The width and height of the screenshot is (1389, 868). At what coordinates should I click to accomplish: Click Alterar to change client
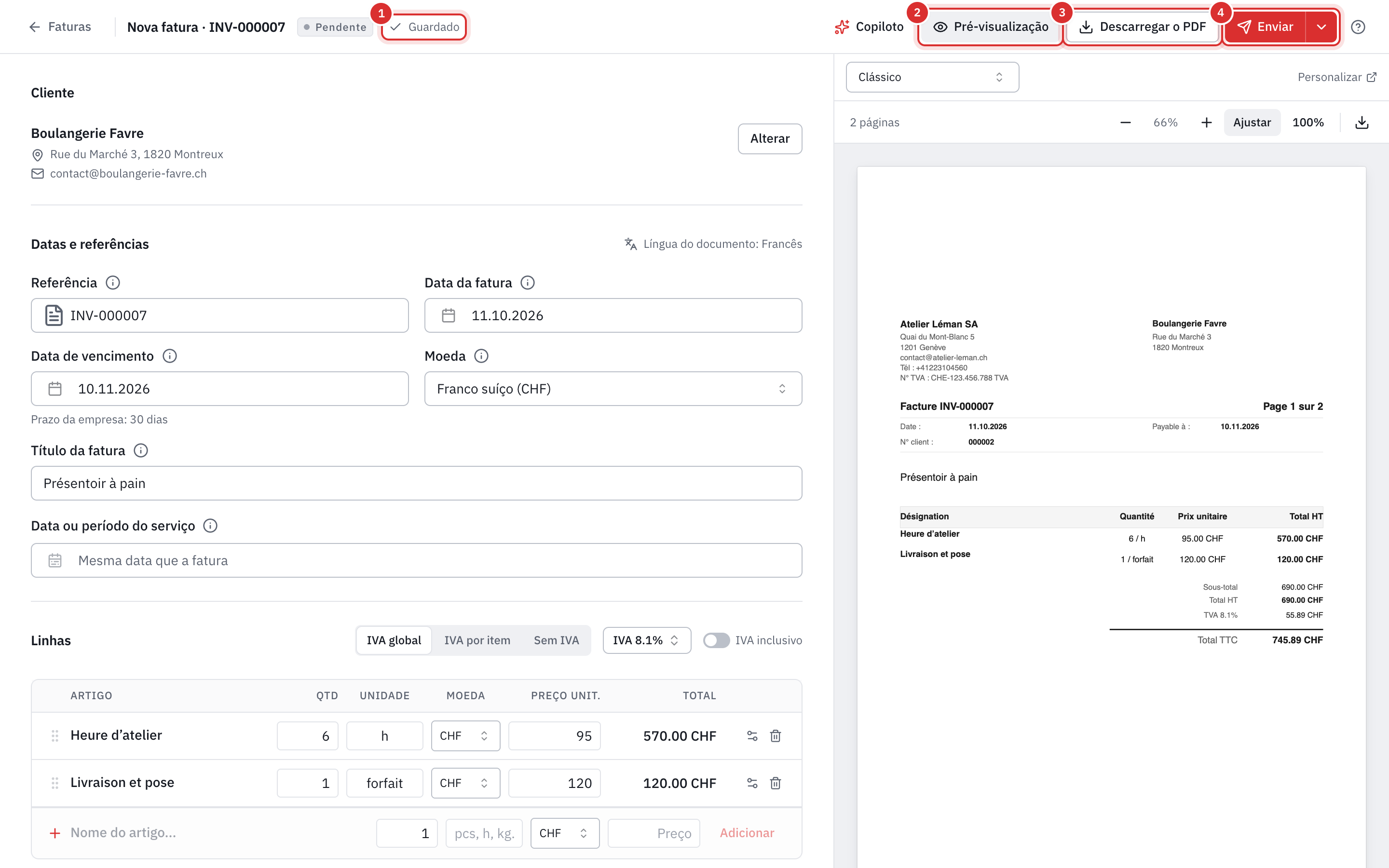point(770,138)
